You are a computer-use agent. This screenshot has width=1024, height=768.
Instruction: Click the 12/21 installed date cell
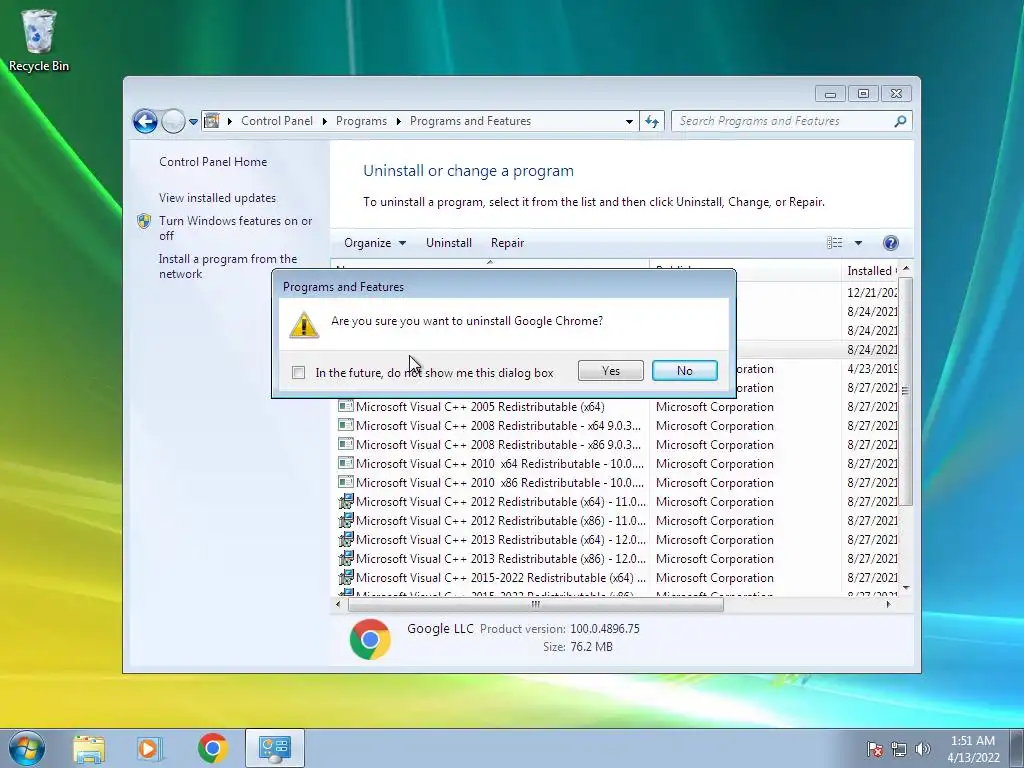[x=872, y=293]
